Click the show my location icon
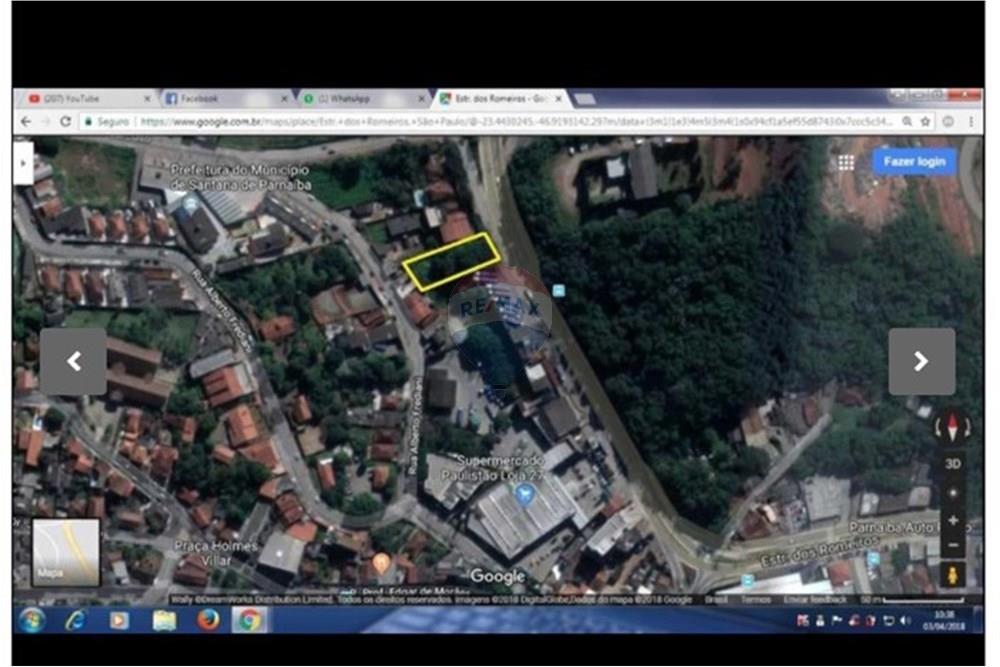 [x=953, y=493]
